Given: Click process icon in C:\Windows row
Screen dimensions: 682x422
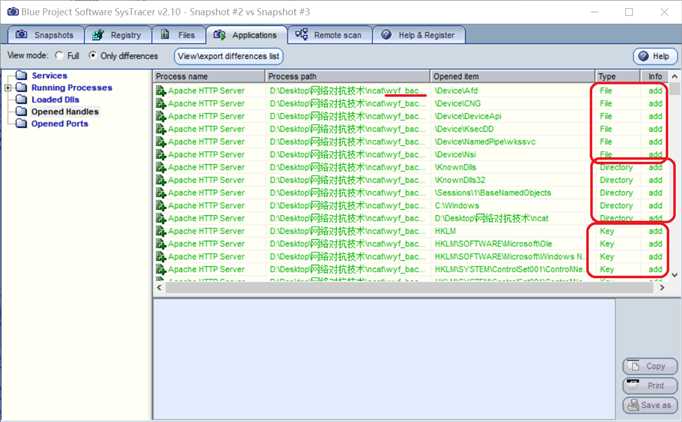Looking at the screenshot, I should [161, 206].
